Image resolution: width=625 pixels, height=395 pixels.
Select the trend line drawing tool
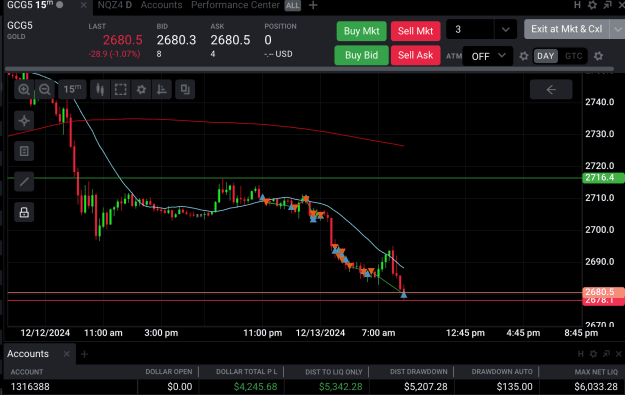click(24, 182)
